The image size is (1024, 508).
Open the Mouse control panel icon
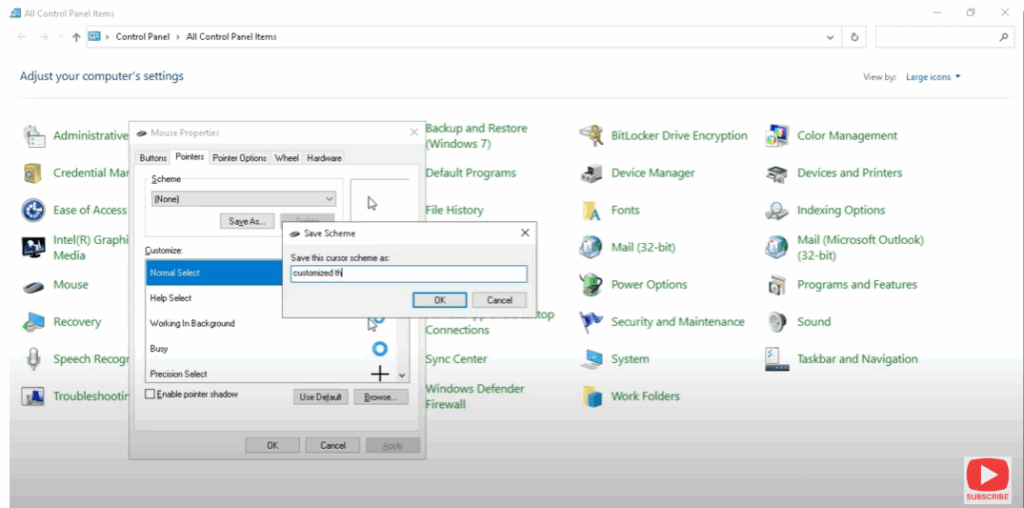33,285
